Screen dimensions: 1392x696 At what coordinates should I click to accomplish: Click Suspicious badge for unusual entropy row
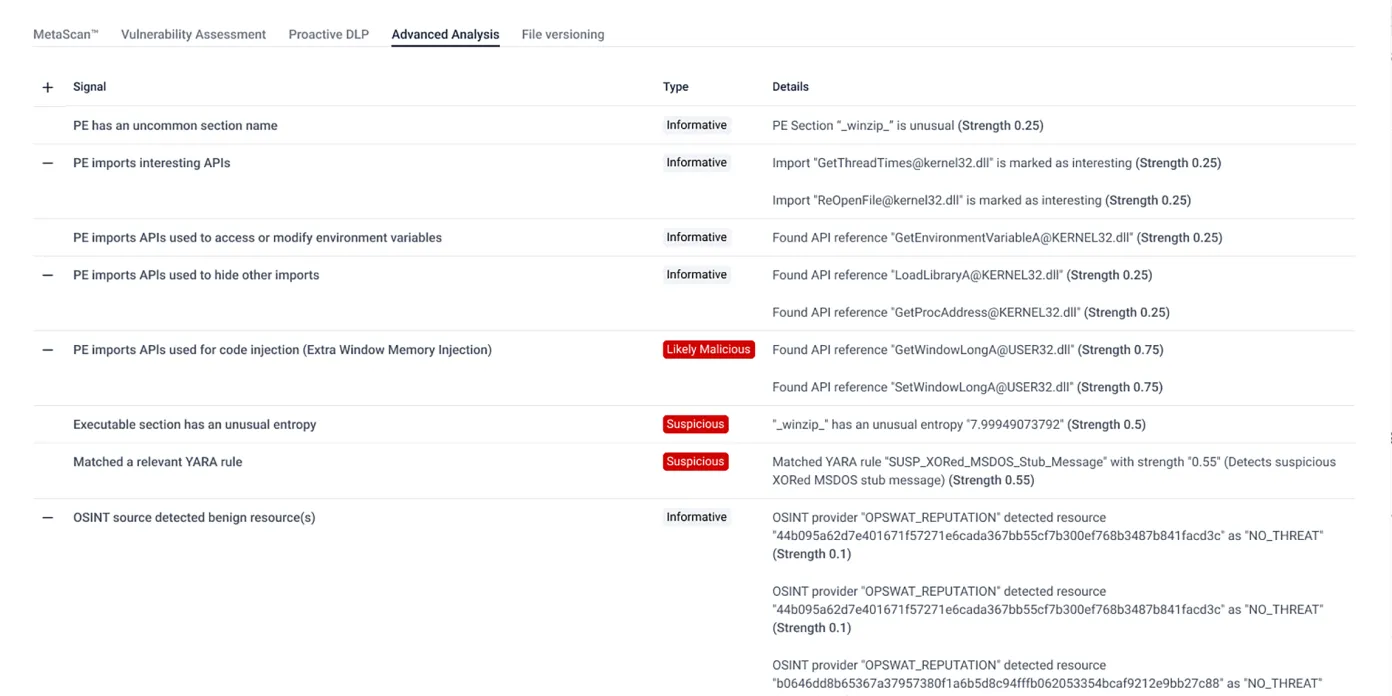tap(695, 424)
